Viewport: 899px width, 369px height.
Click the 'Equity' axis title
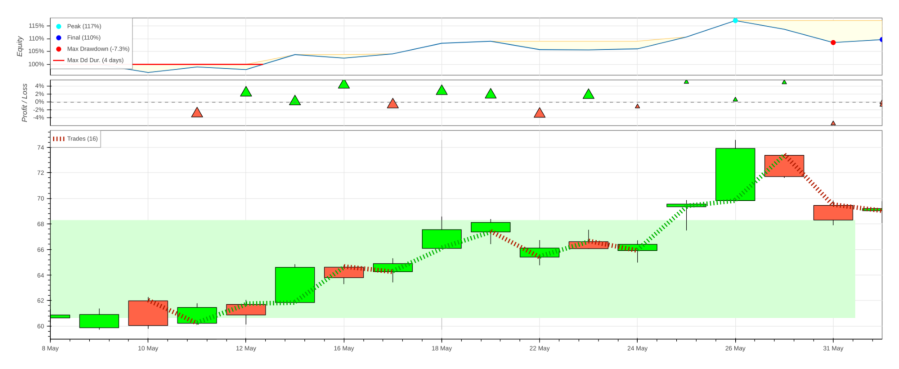(x=21, y=46)
